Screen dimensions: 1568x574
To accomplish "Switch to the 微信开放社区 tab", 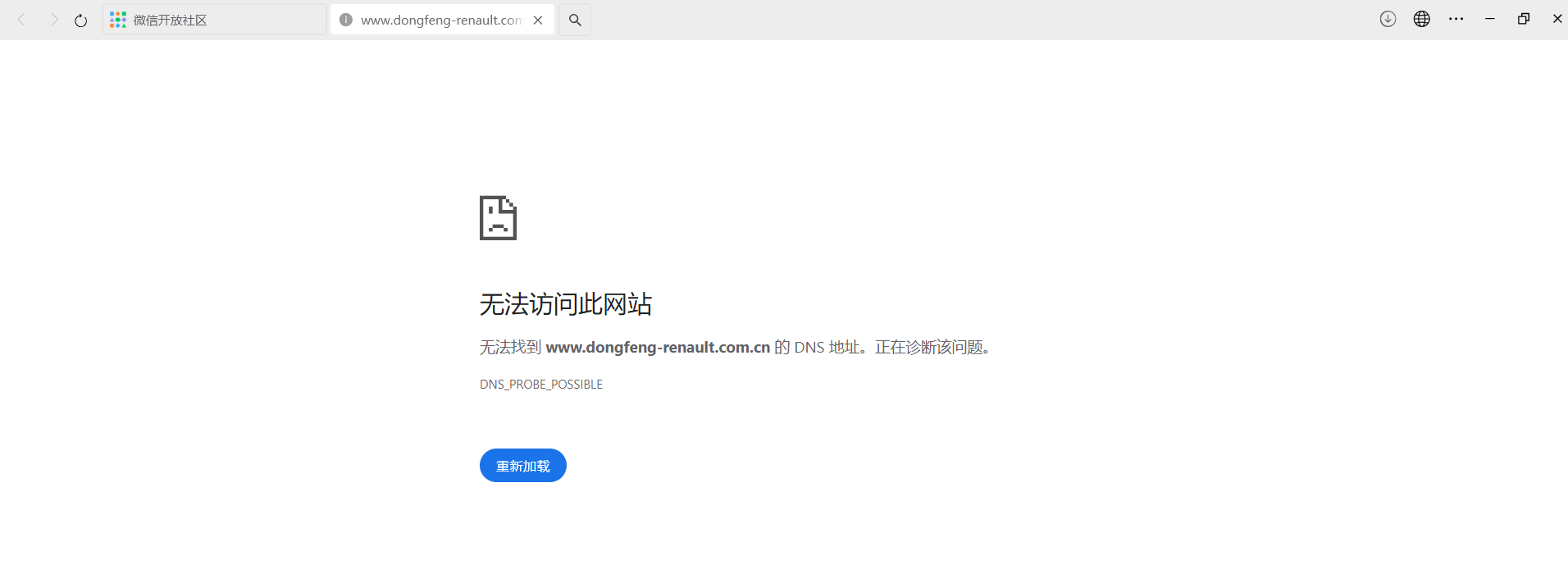I will coord(214,20).
